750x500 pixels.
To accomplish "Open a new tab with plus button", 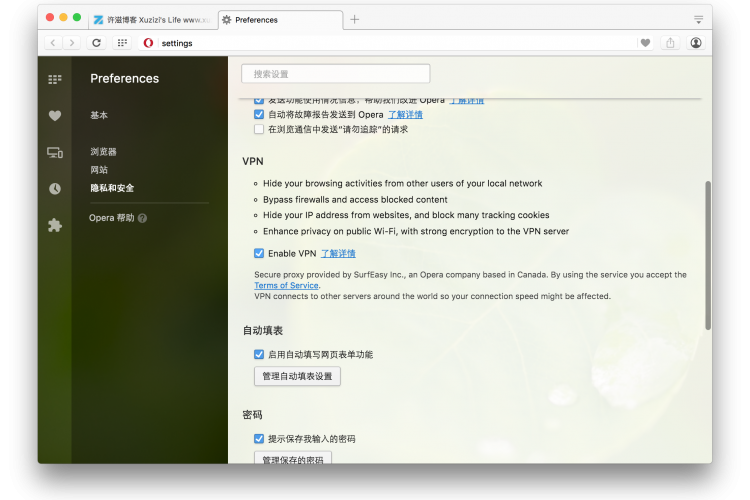I will [354, 20].
